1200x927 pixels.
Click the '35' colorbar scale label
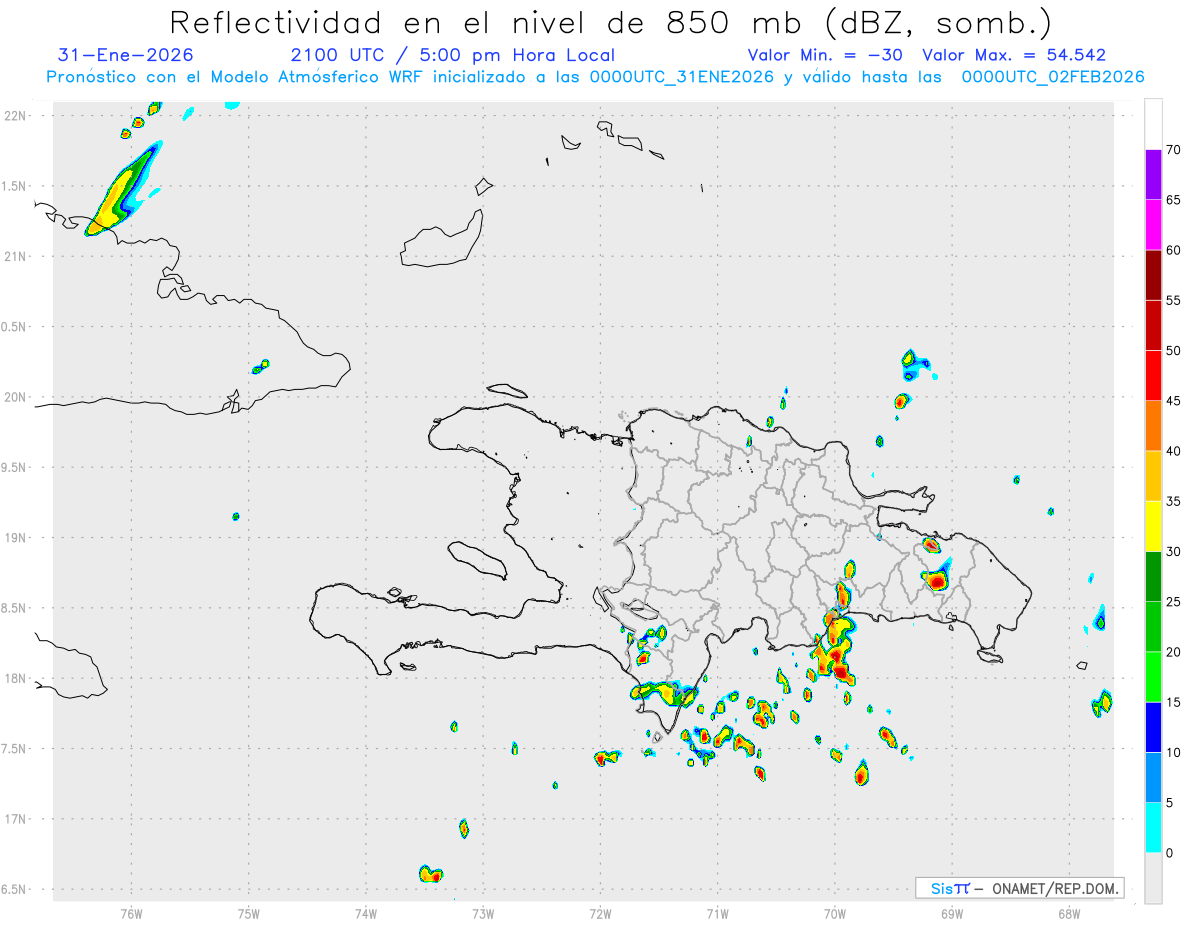click(1174, 501)
